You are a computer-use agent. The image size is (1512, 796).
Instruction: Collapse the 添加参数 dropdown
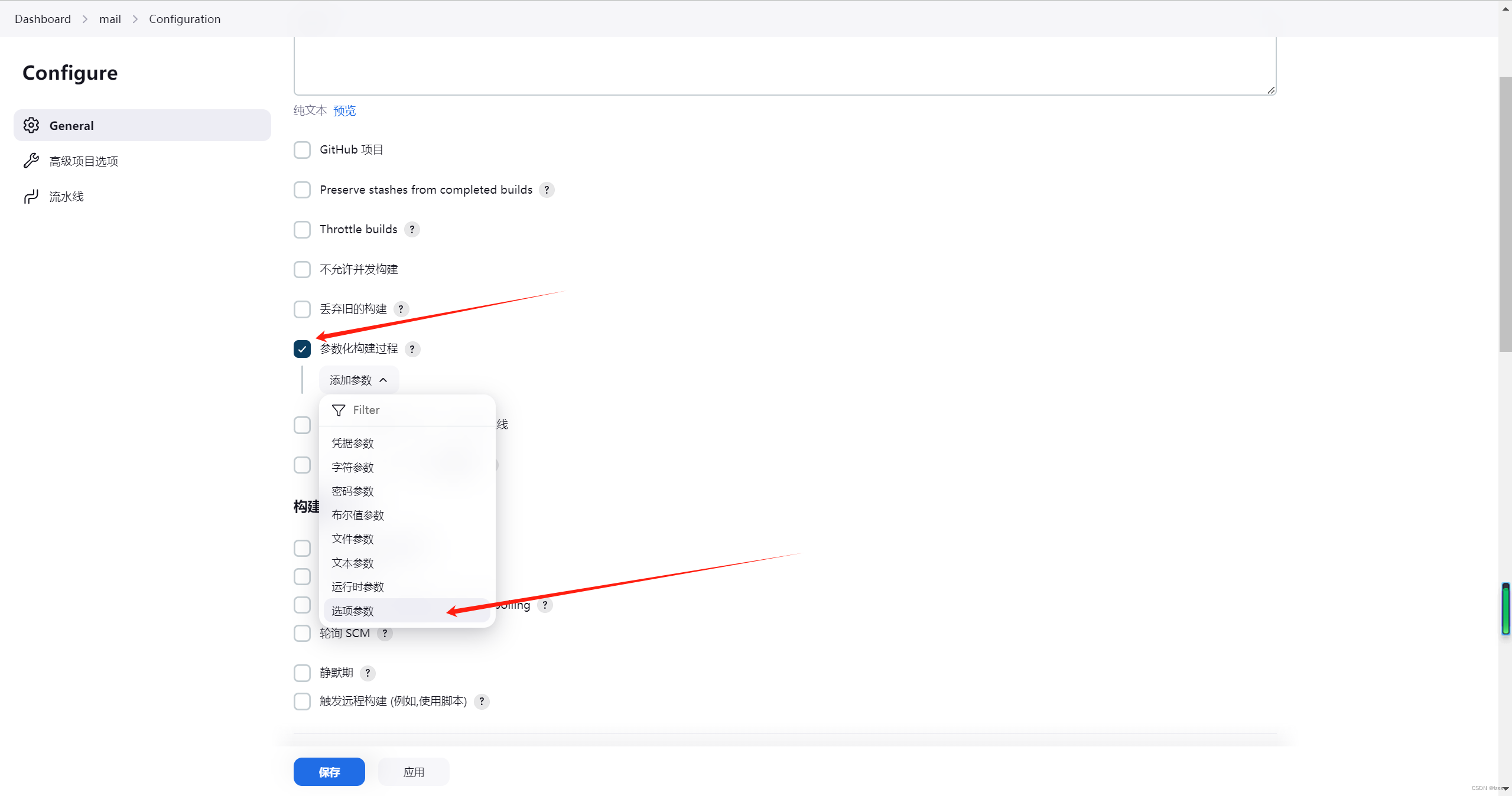pyautogui.click(x=359, y=380)
